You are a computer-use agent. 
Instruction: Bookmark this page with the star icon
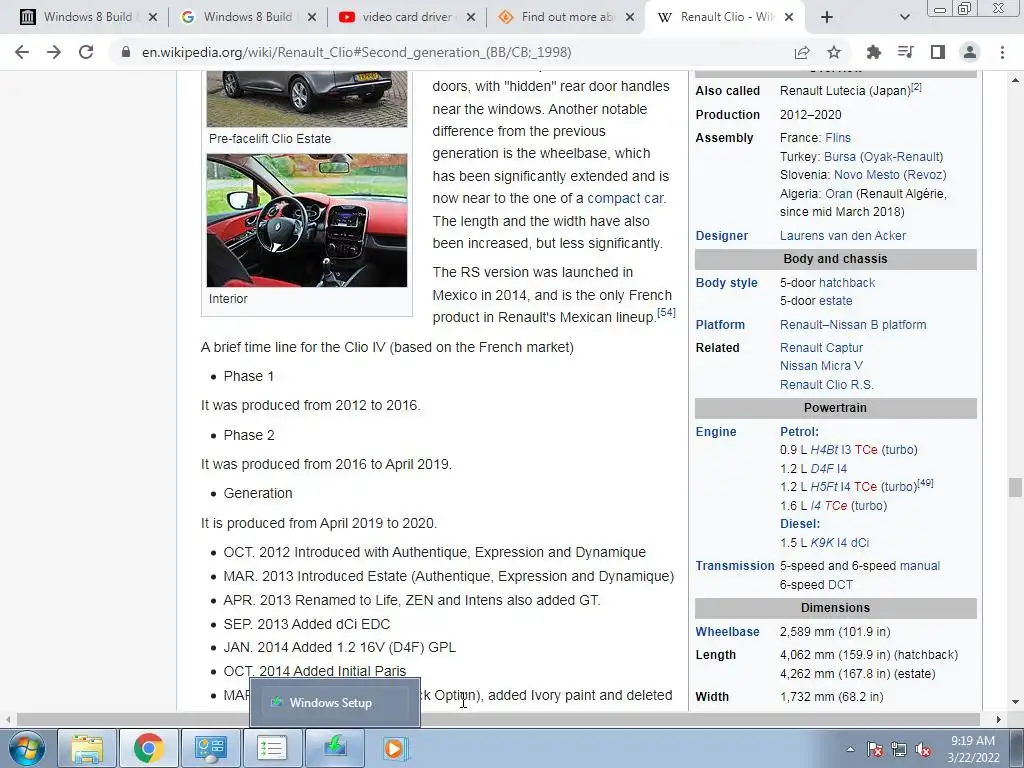834,52
